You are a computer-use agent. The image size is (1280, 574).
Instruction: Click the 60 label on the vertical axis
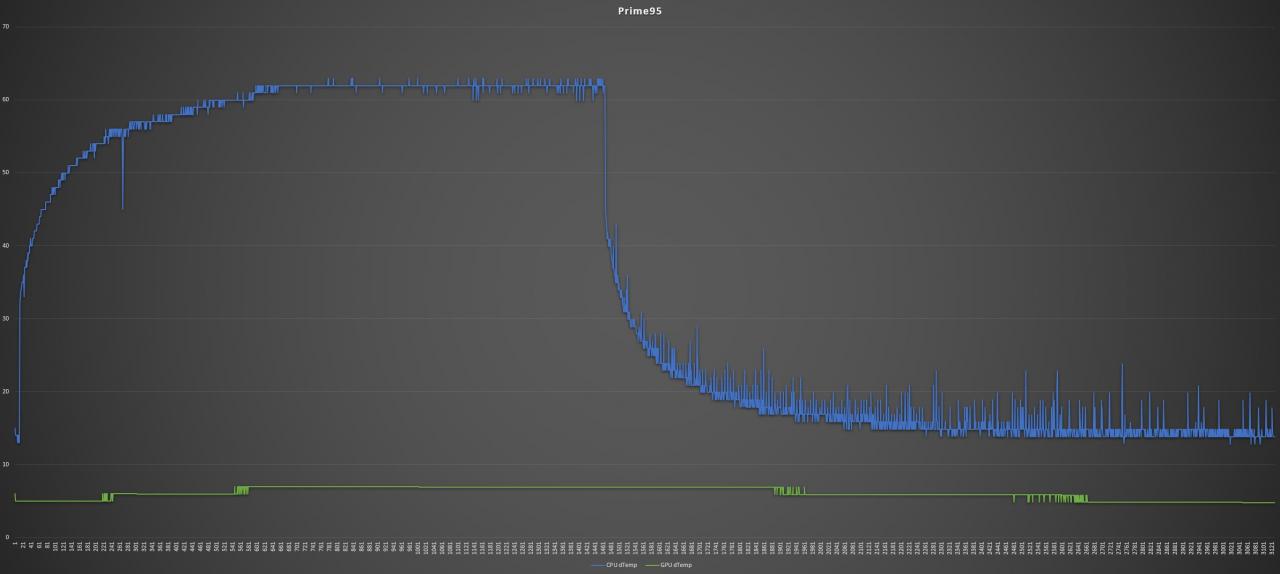coord(6,100)
